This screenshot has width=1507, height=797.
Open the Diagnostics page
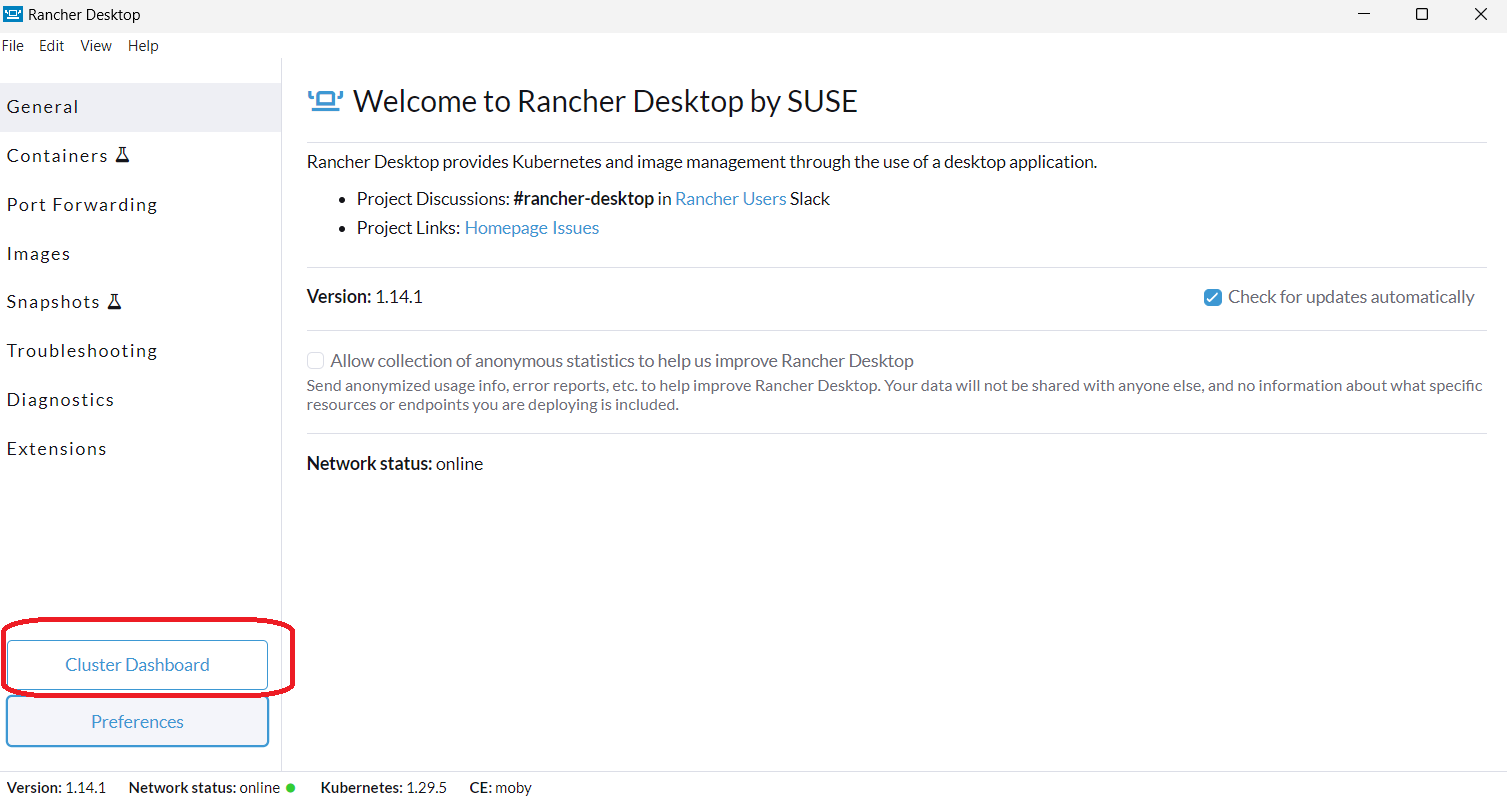(140, 400)
